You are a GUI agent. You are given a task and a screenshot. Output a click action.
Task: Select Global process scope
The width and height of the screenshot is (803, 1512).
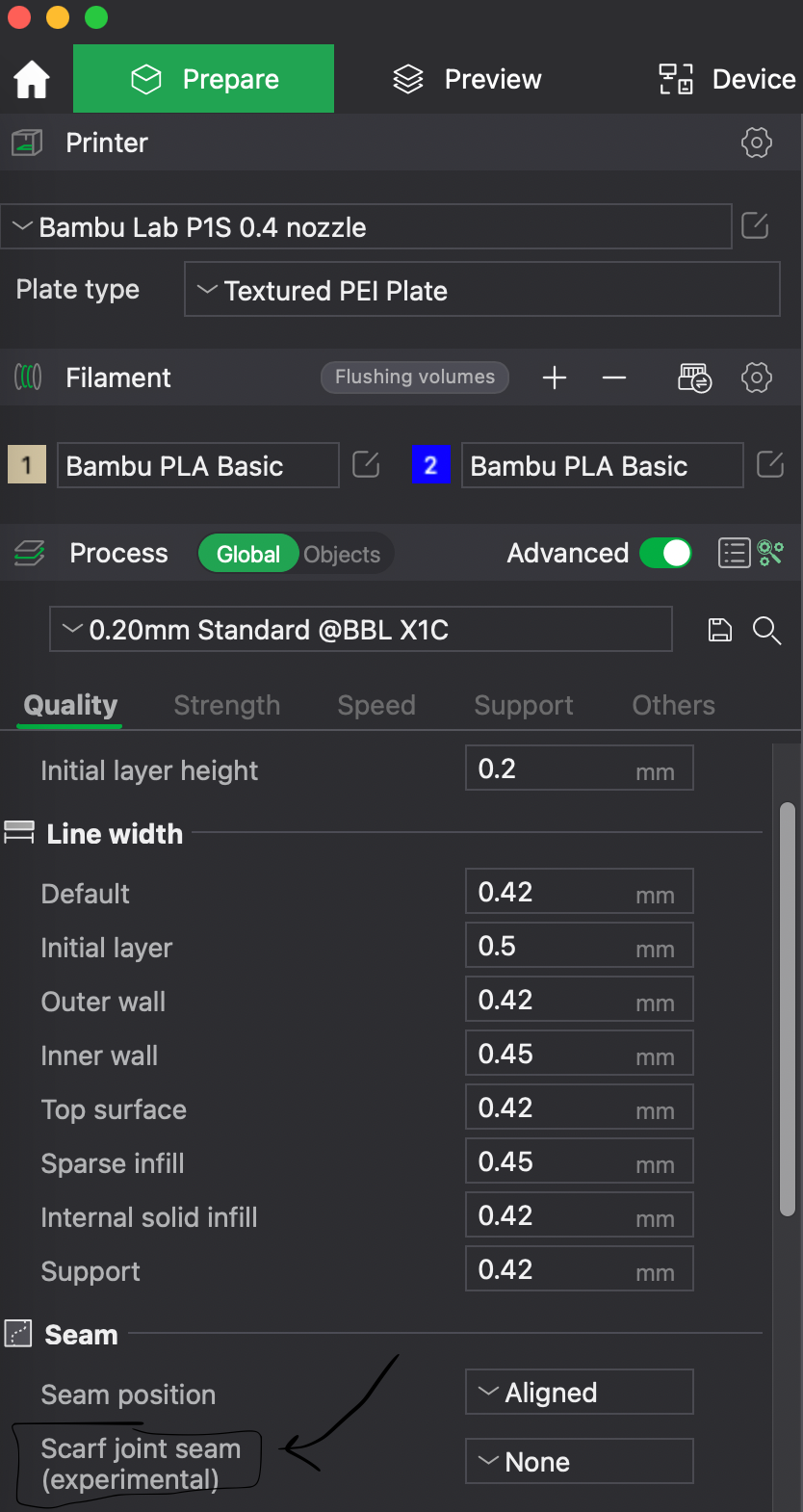pos(248,554)
